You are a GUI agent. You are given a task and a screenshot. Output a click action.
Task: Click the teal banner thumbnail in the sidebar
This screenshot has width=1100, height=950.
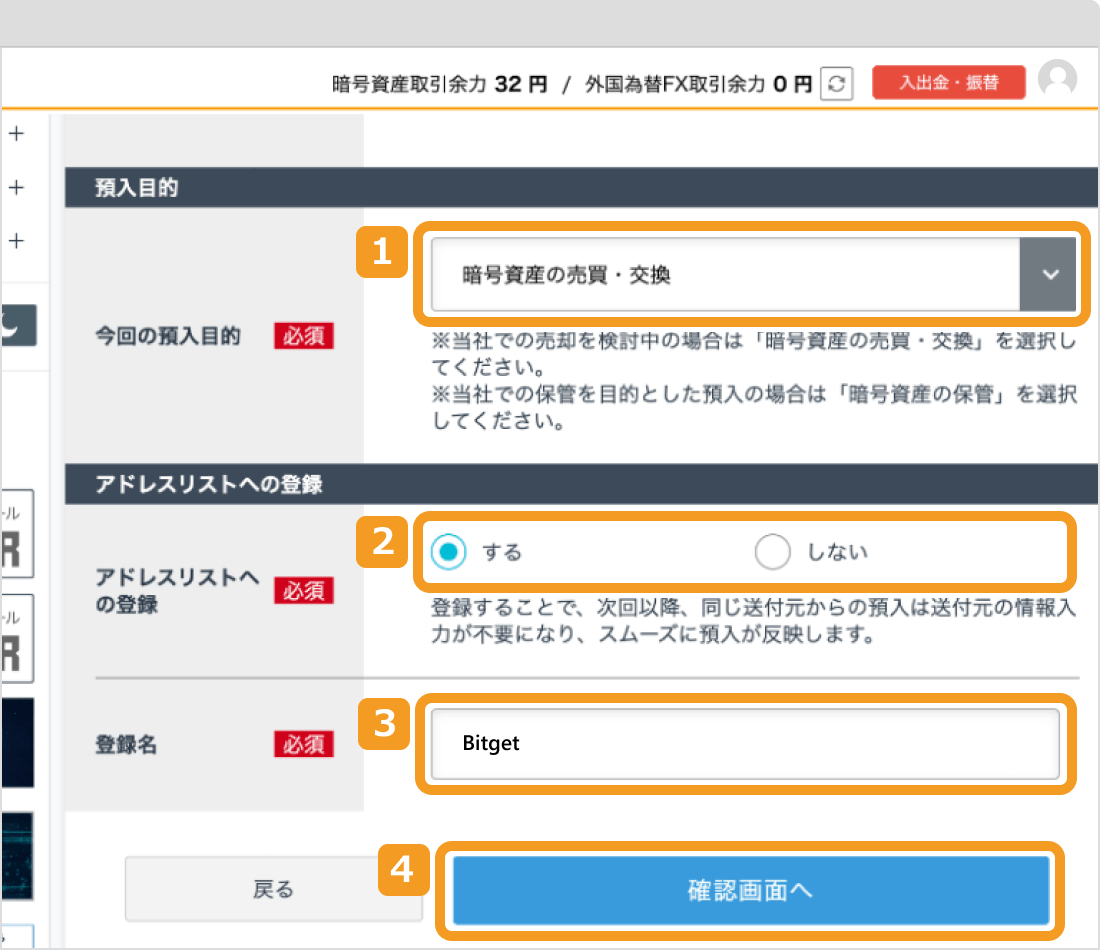point(15,852)
